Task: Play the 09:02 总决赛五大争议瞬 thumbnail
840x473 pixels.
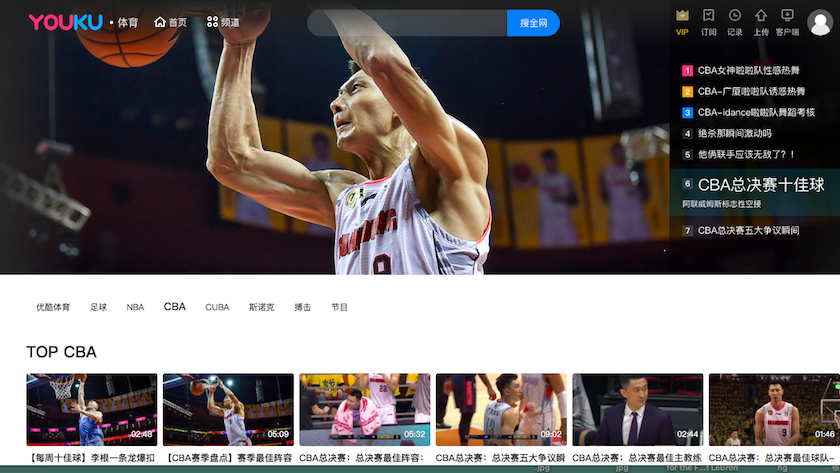Action: tap(501, 410)
